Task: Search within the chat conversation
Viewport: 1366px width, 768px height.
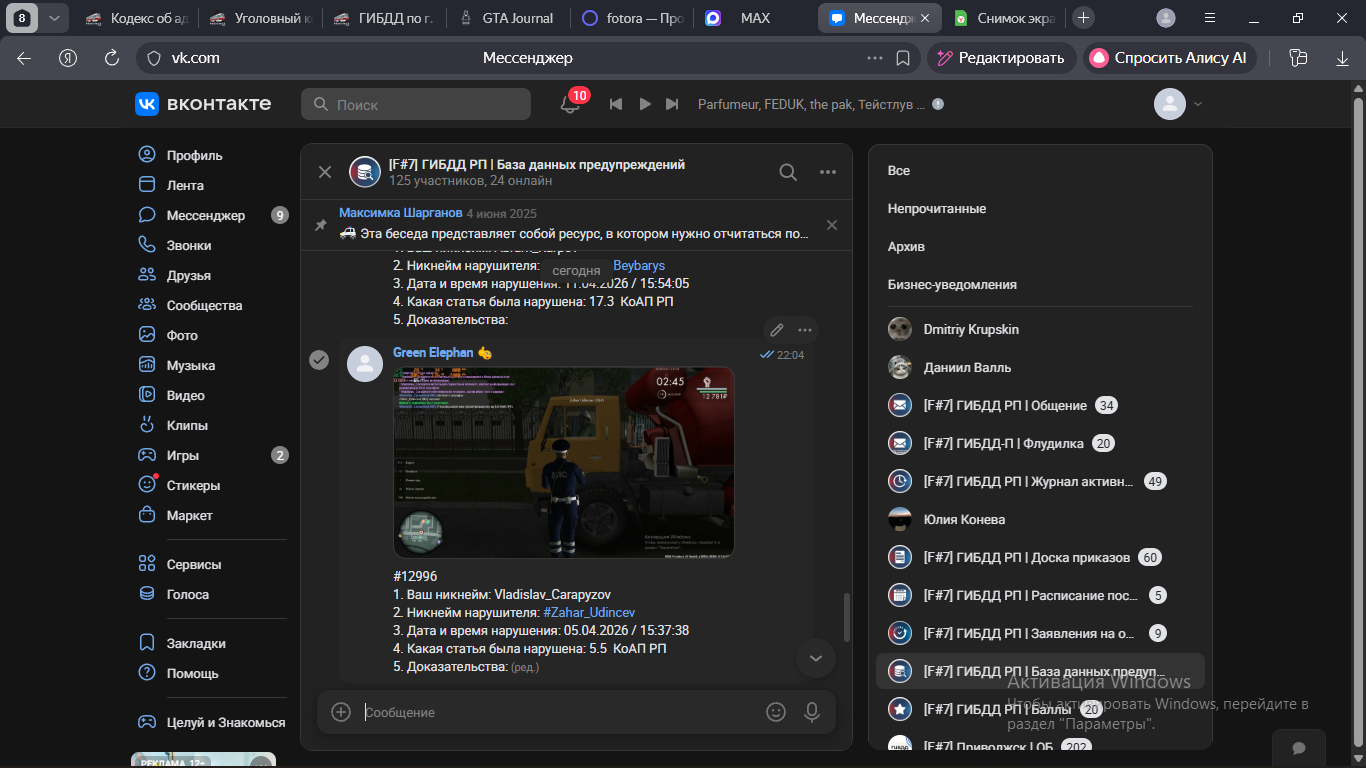Action: pos(788,172)
